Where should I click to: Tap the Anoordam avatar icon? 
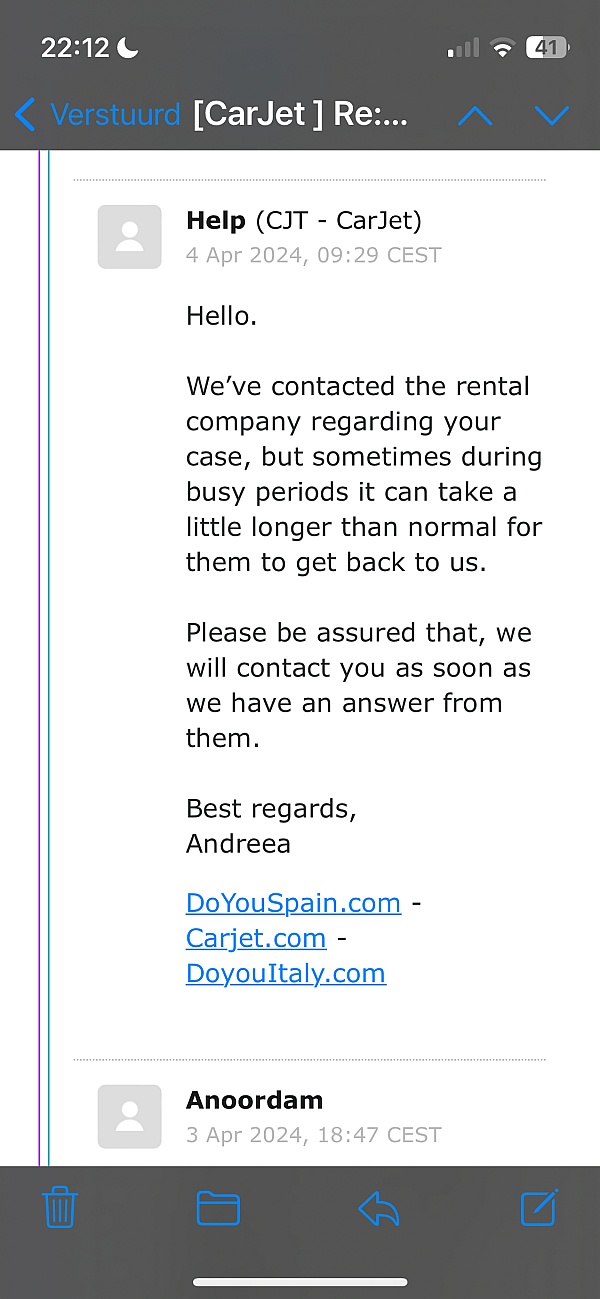tap(129, 1116)
